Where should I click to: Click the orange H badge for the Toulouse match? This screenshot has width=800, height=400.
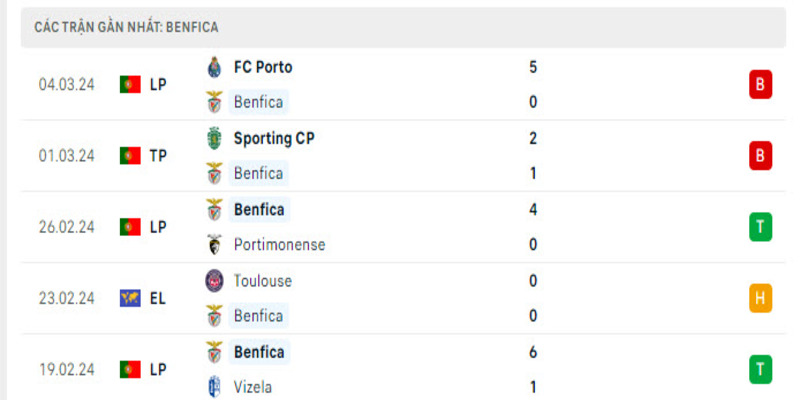(760, 298)
